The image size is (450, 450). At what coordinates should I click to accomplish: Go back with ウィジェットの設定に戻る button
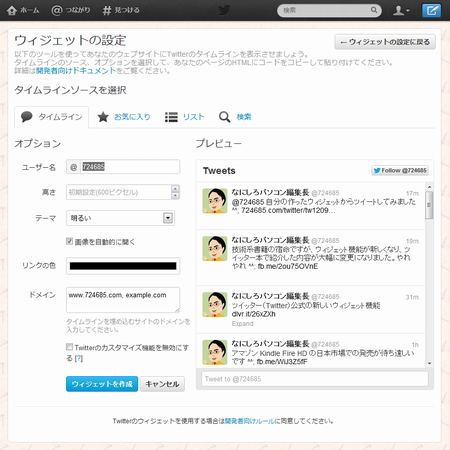[385, 42]
